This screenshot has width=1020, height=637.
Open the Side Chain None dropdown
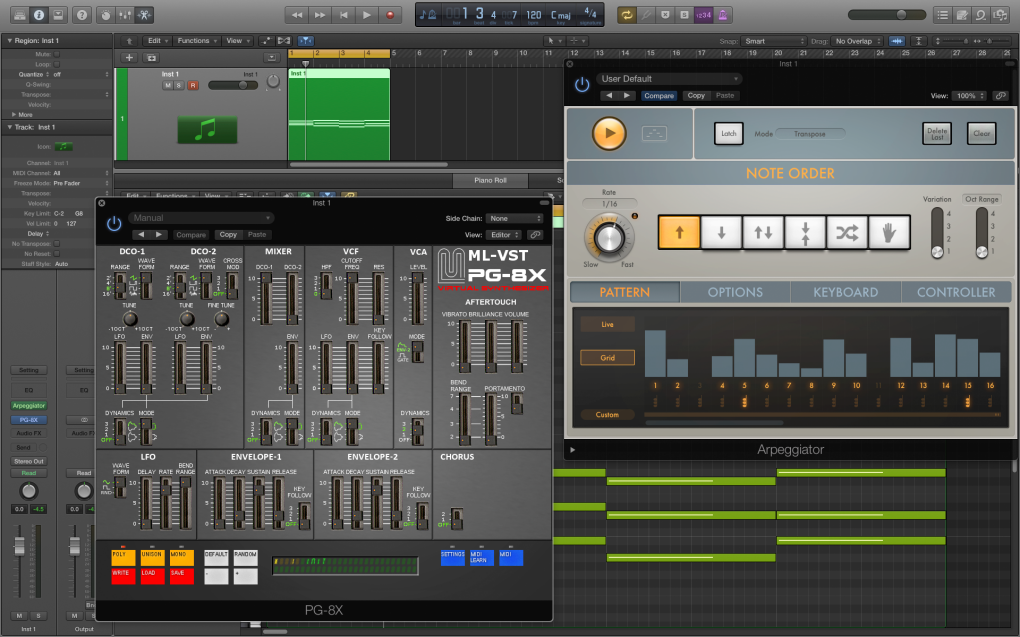tap(515, 219)
